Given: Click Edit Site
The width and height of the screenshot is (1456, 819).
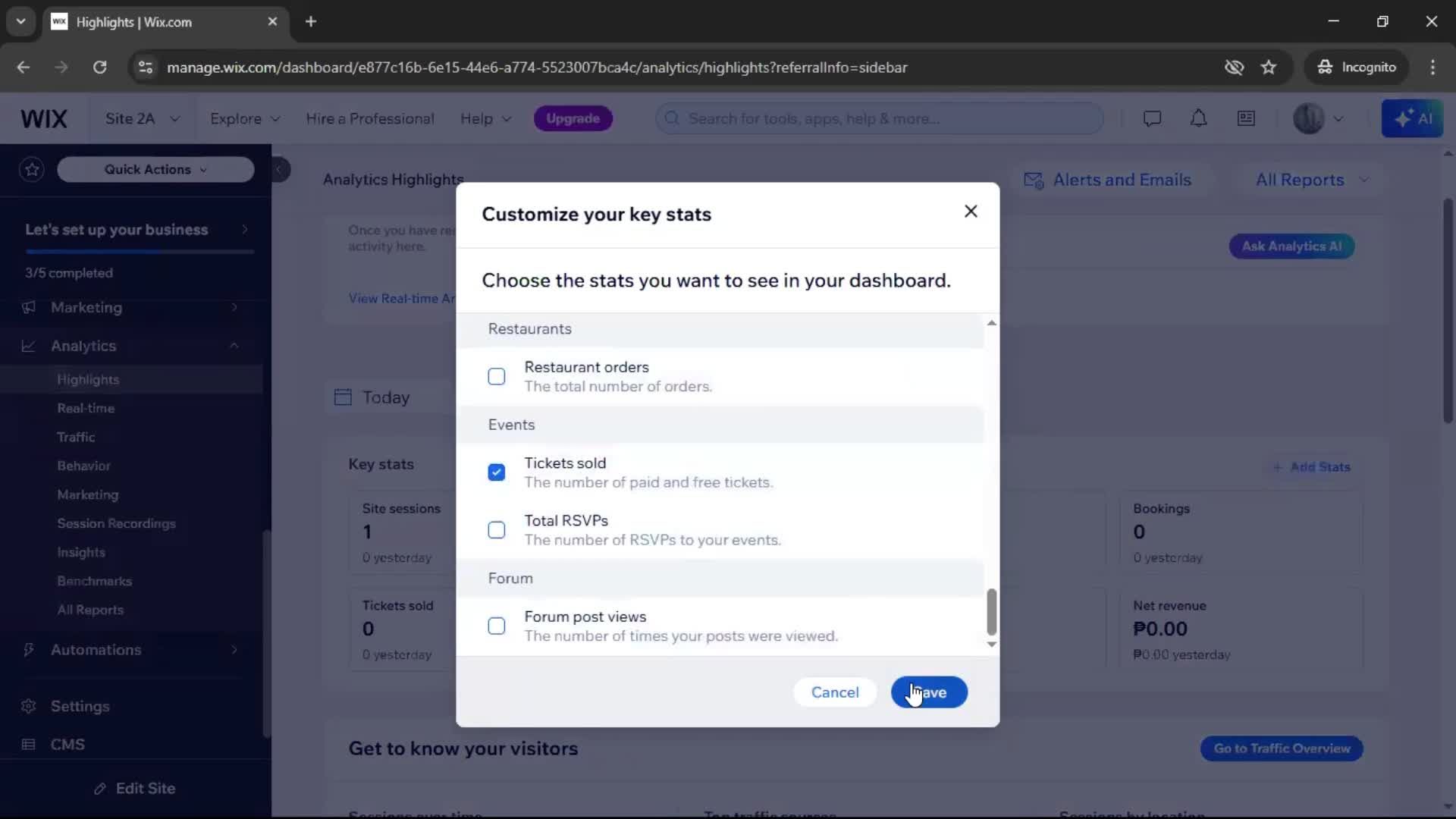Looking at the screenshot, I should point(135,789).
